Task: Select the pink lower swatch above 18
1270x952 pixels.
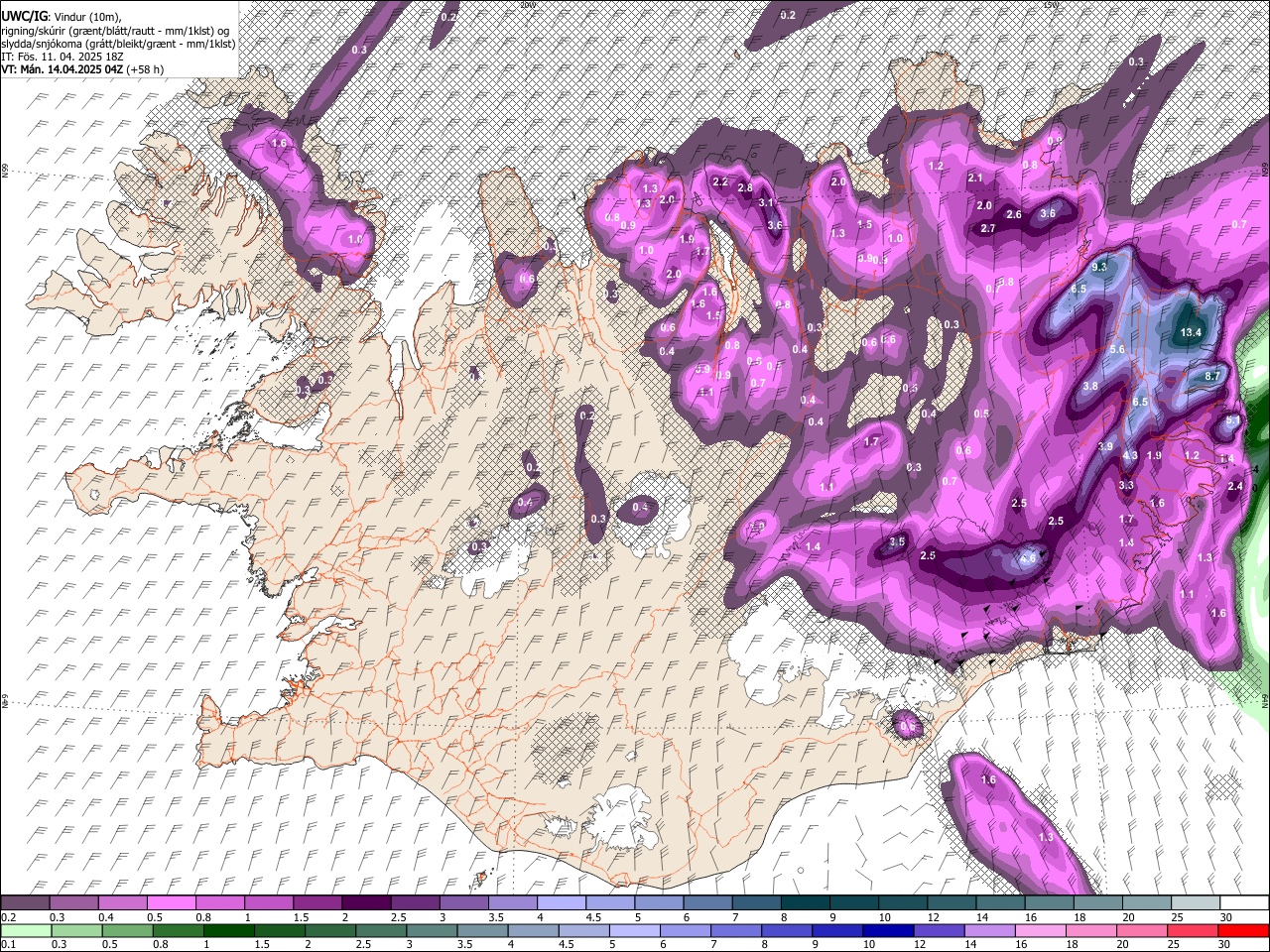Action: 1089,930
